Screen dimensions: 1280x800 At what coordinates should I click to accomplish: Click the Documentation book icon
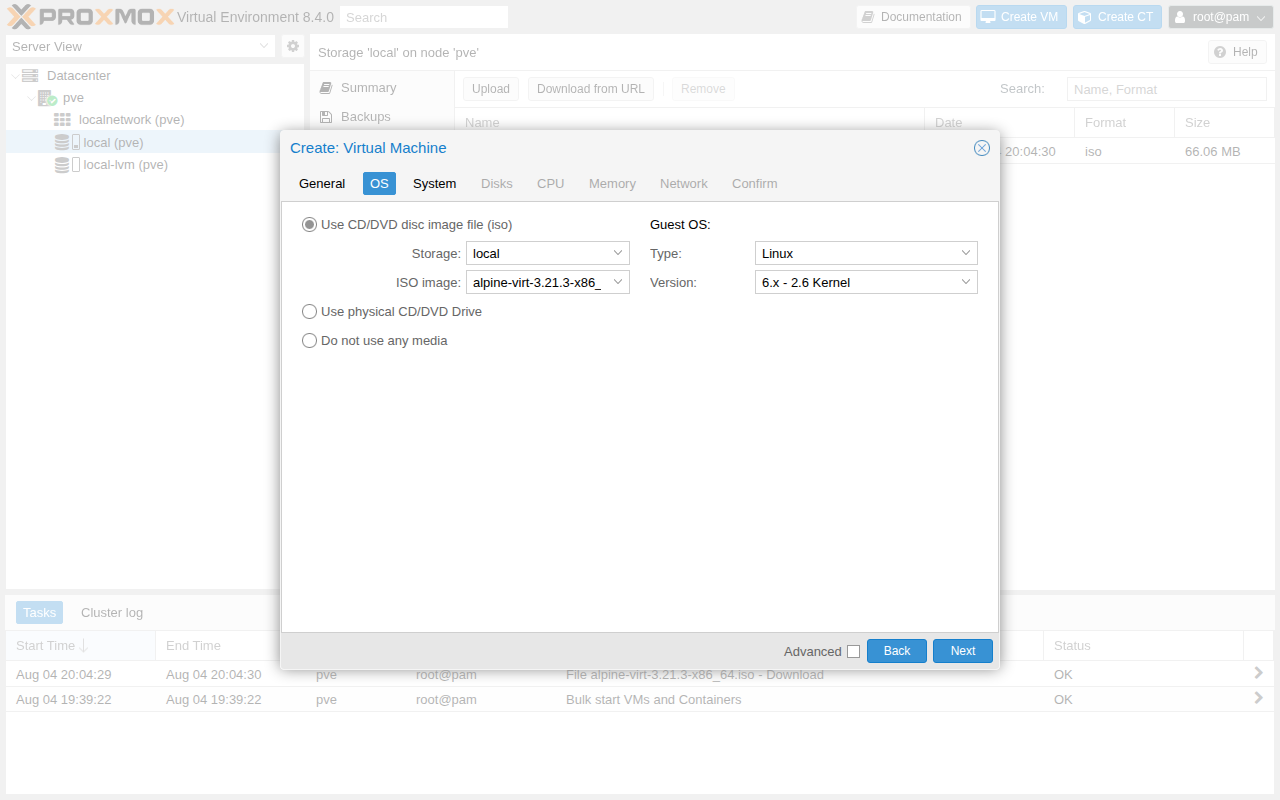tap(868, 17)
